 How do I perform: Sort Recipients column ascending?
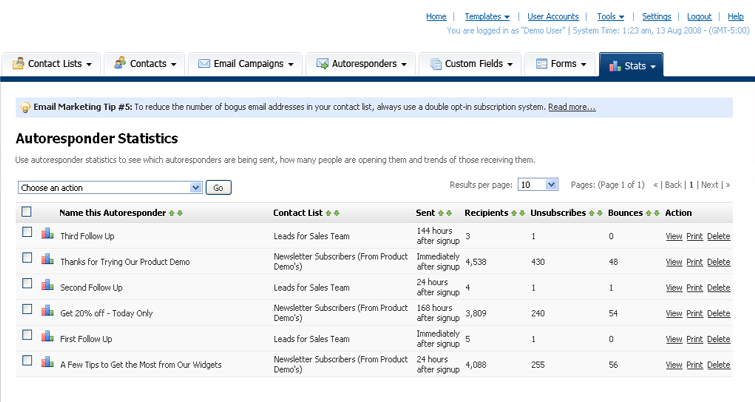tap(514, 213)
